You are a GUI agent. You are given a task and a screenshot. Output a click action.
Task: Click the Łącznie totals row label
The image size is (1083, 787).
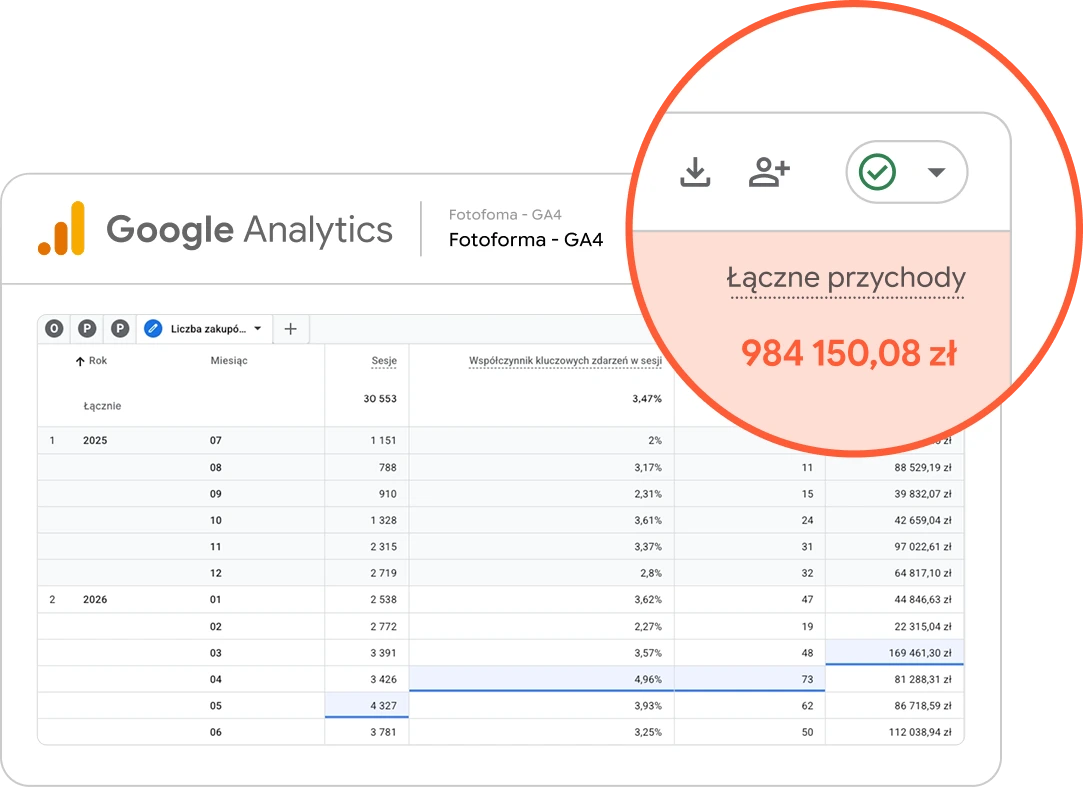pyautogui.click(x=102, y=406)
